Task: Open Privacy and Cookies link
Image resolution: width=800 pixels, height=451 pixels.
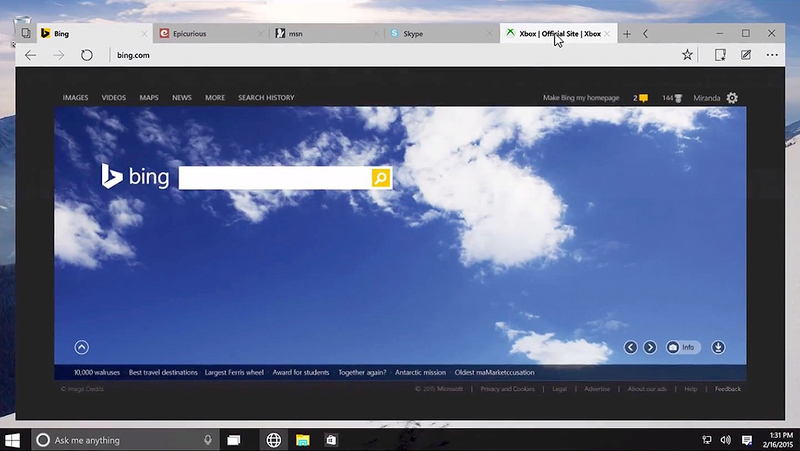Action: [508, 389]
